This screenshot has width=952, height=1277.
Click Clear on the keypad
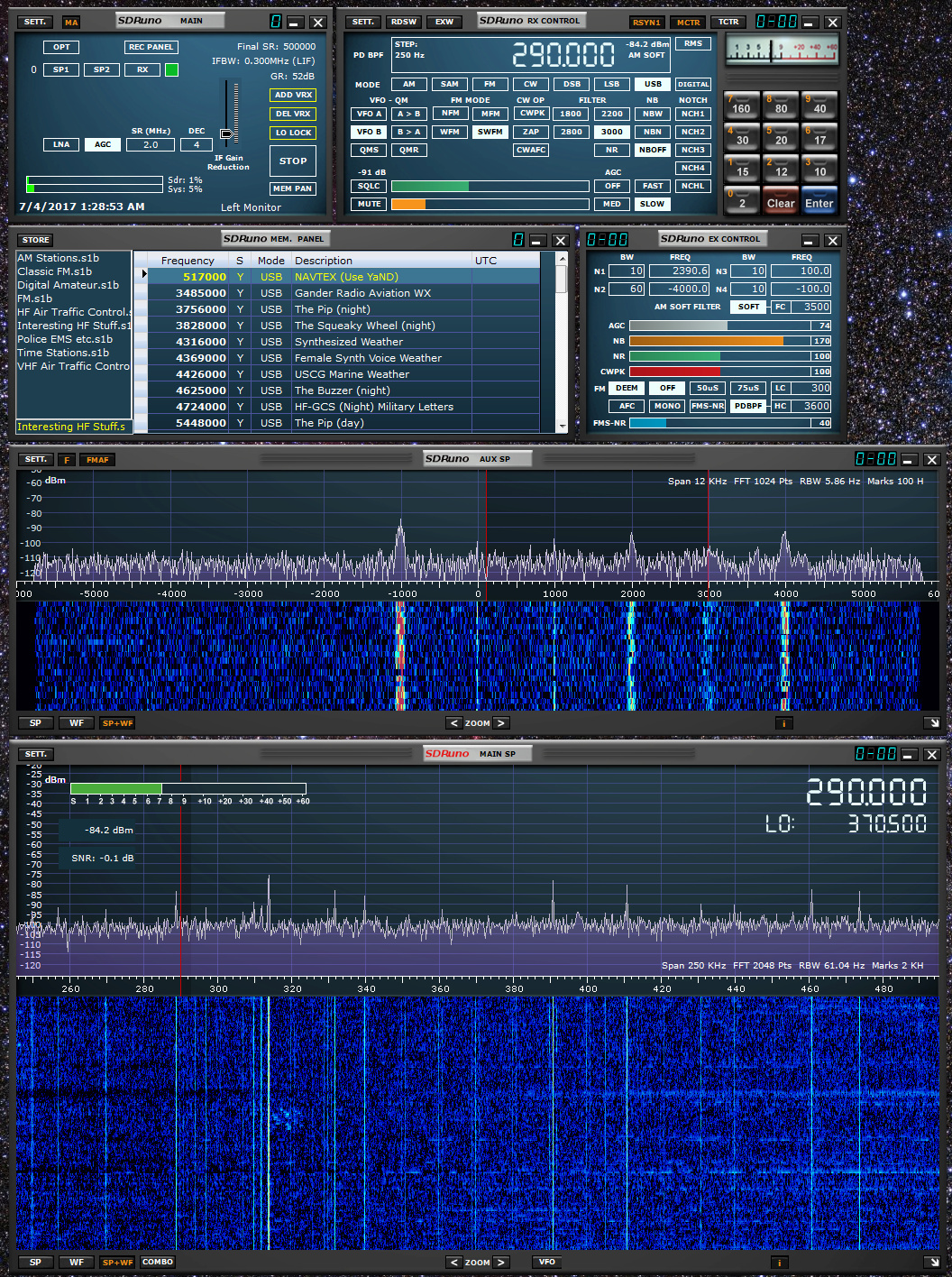(781, 199)
